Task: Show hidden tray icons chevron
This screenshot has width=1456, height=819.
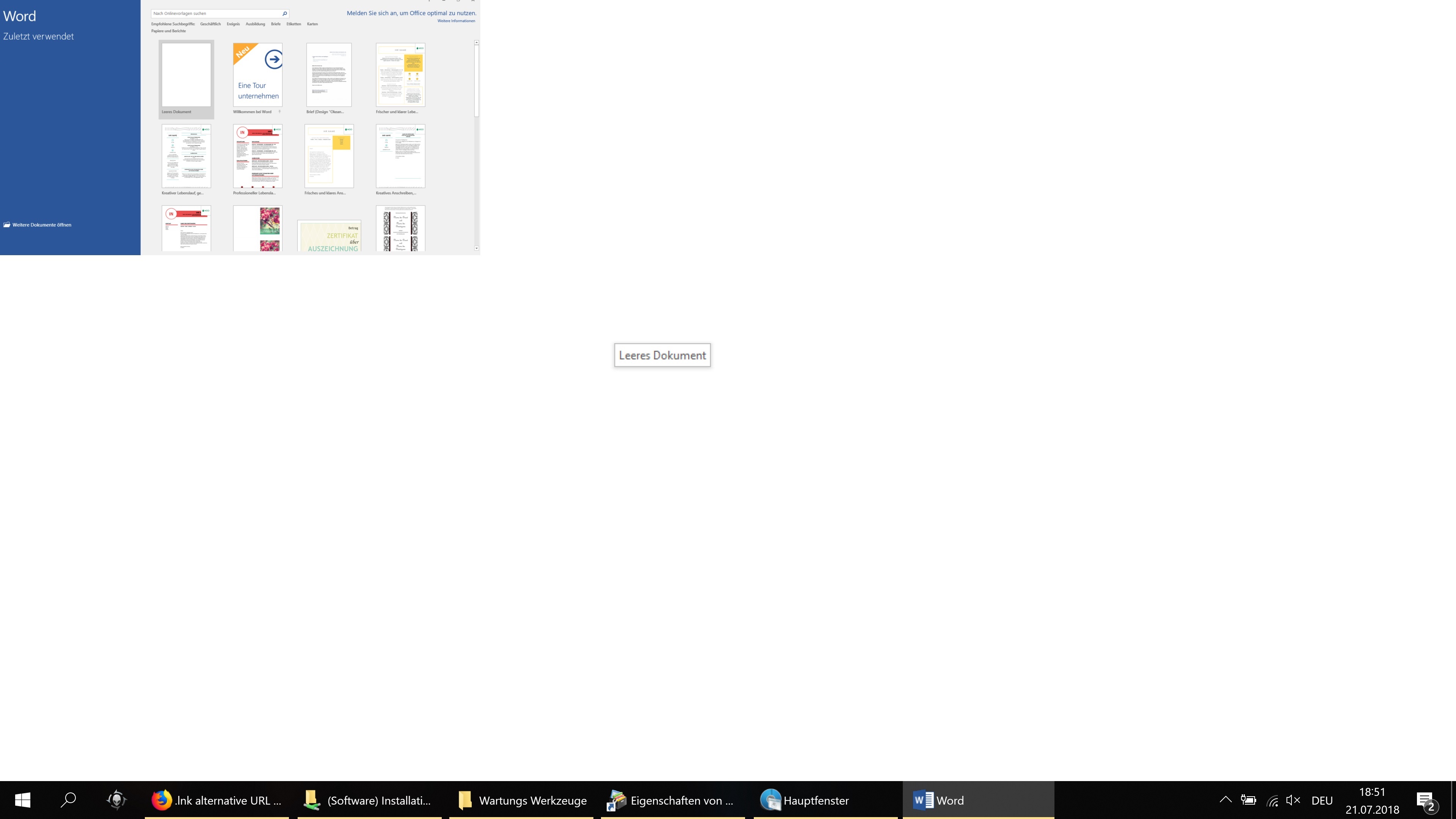Action: 1225,800
